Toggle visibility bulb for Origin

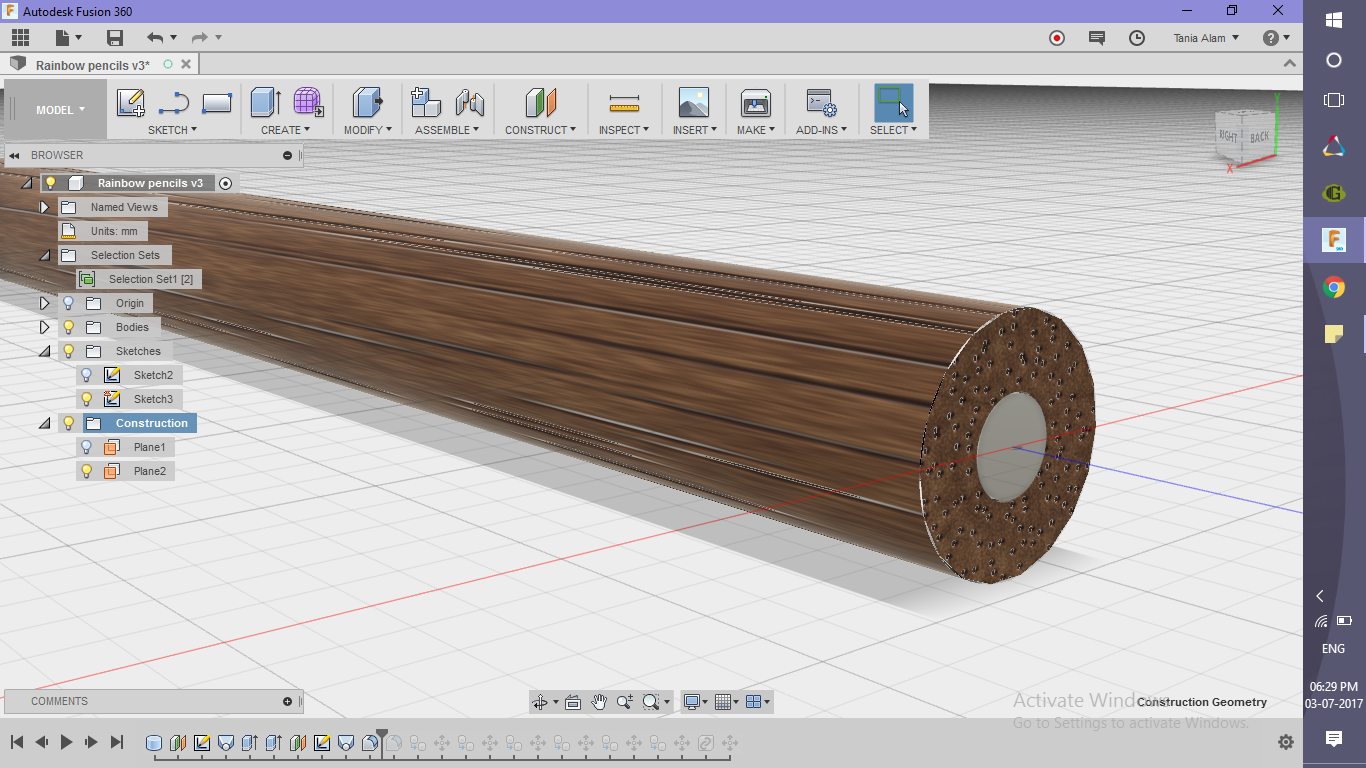click(69, 303)
